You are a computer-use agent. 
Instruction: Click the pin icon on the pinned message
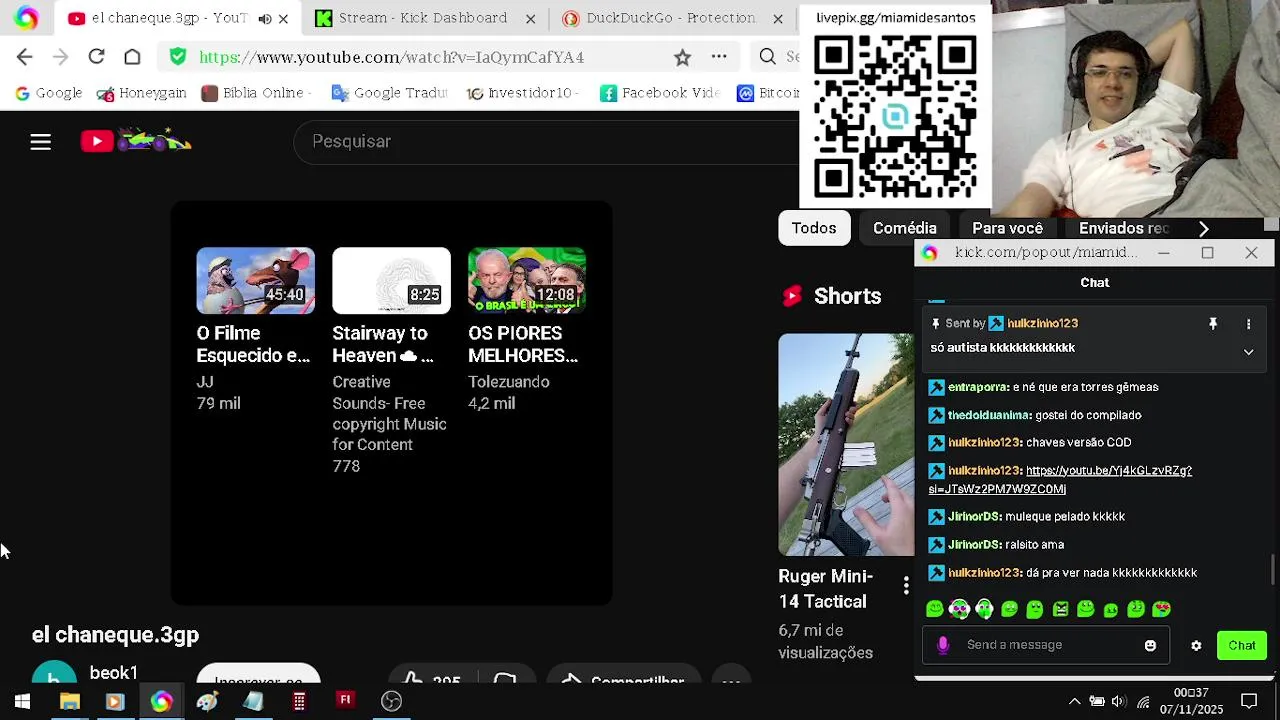(1213, 324)
